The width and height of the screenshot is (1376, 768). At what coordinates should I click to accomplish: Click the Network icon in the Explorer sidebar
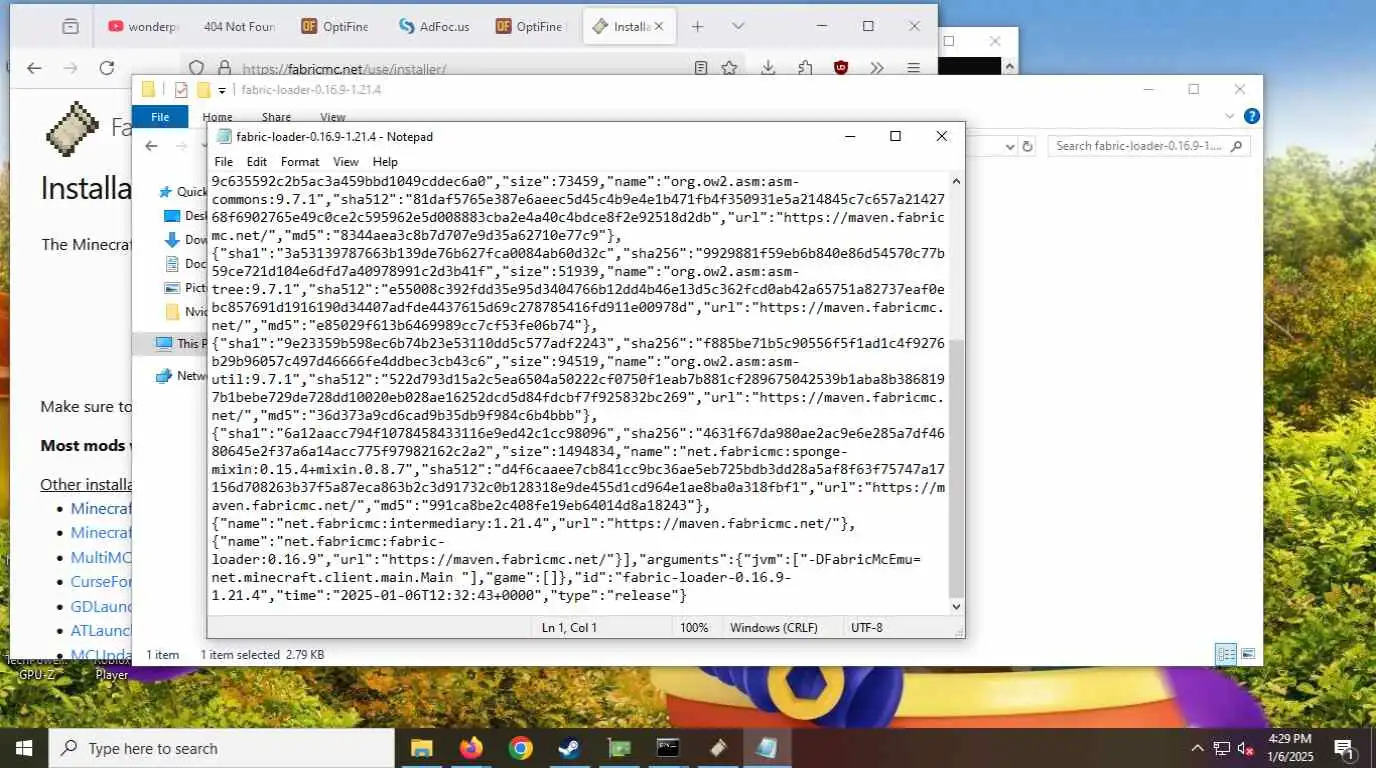click(x=164, y=376)
